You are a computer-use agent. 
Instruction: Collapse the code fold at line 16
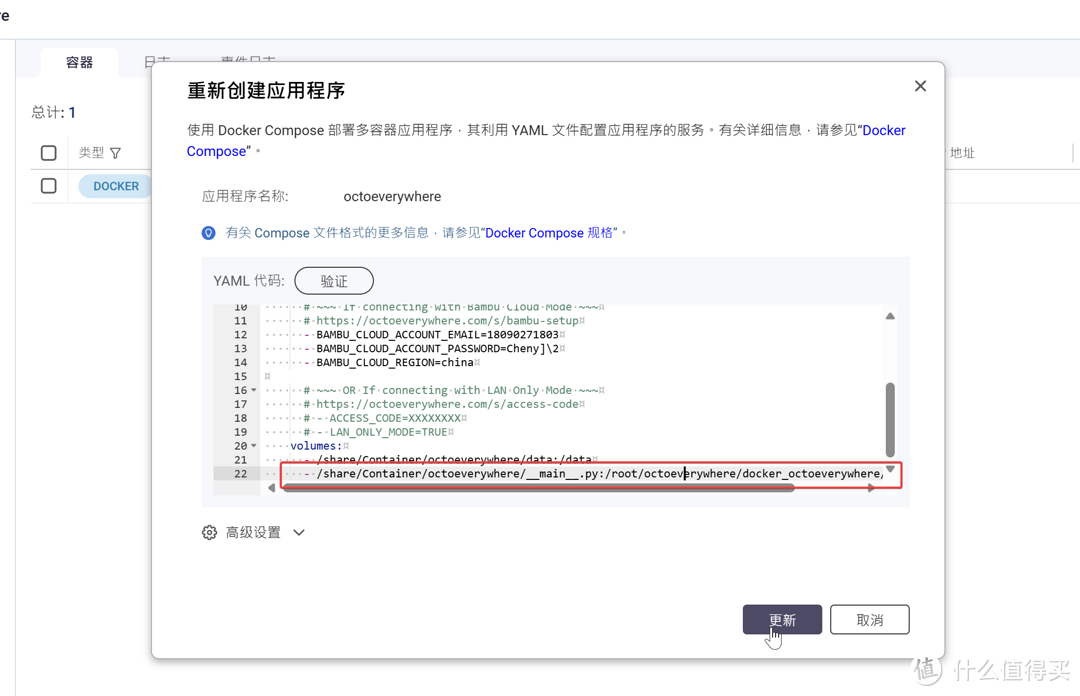pos(254,391)
